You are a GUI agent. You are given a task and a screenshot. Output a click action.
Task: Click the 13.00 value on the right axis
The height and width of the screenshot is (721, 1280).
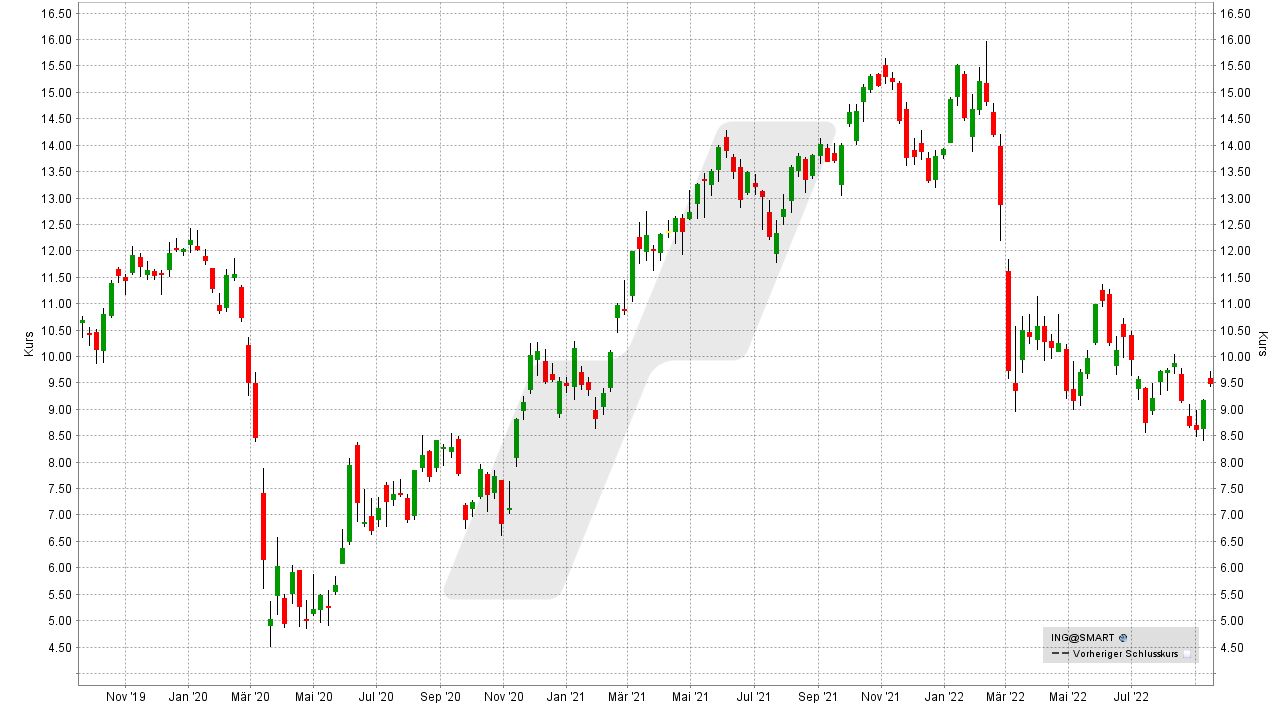click(x=1238, y=198)
